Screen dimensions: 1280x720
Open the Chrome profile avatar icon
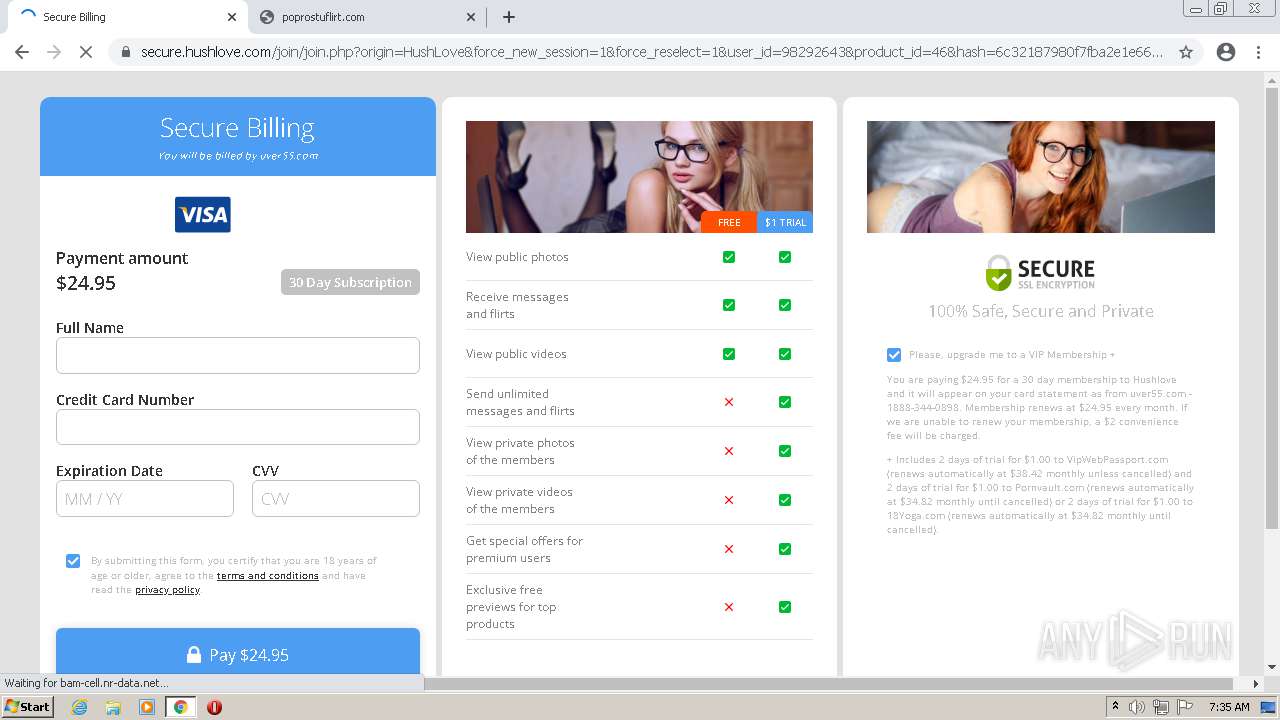(x=1226, y=52)
